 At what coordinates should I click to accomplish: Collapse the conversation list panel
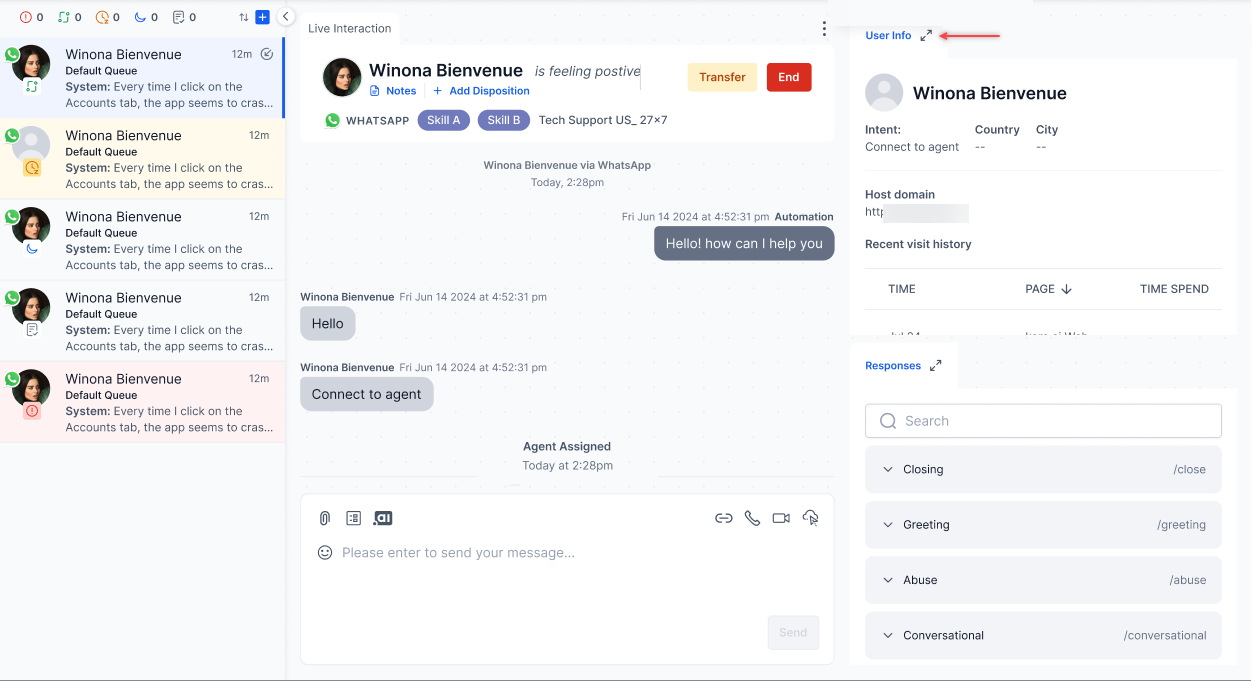285,17
